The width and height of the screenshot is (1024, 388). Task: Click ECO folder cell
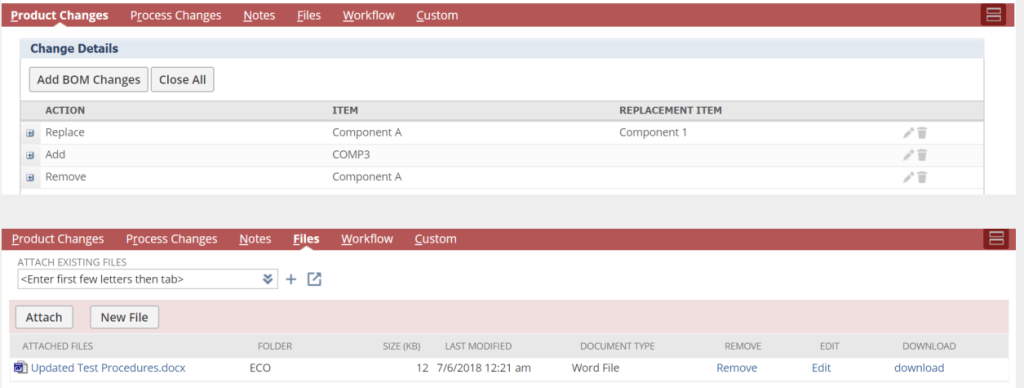pos(260,368)
